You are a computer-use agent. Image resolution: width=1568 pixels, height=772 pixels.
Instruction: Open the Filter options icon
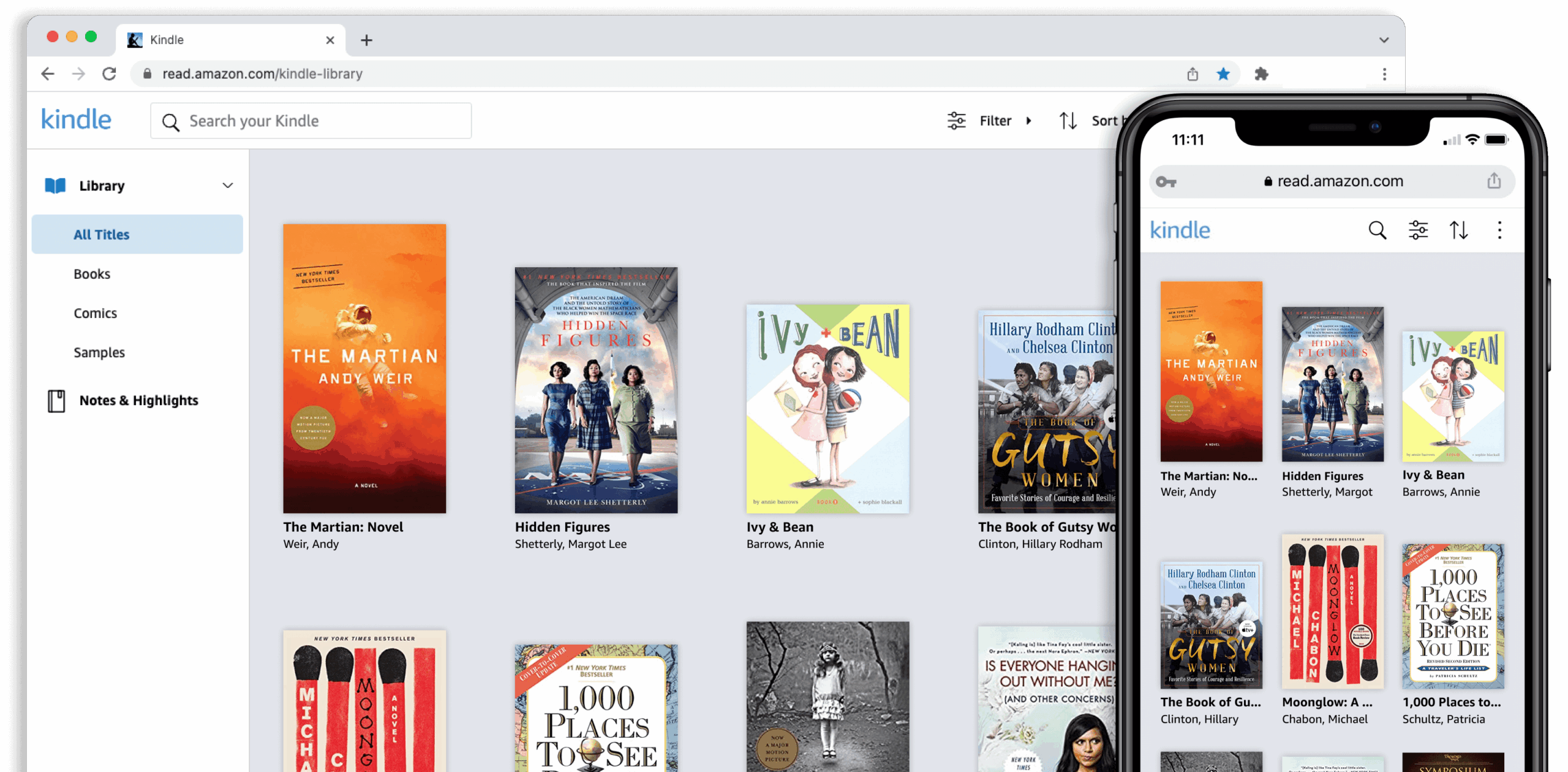pyautogui.click(x=957, y=120)
